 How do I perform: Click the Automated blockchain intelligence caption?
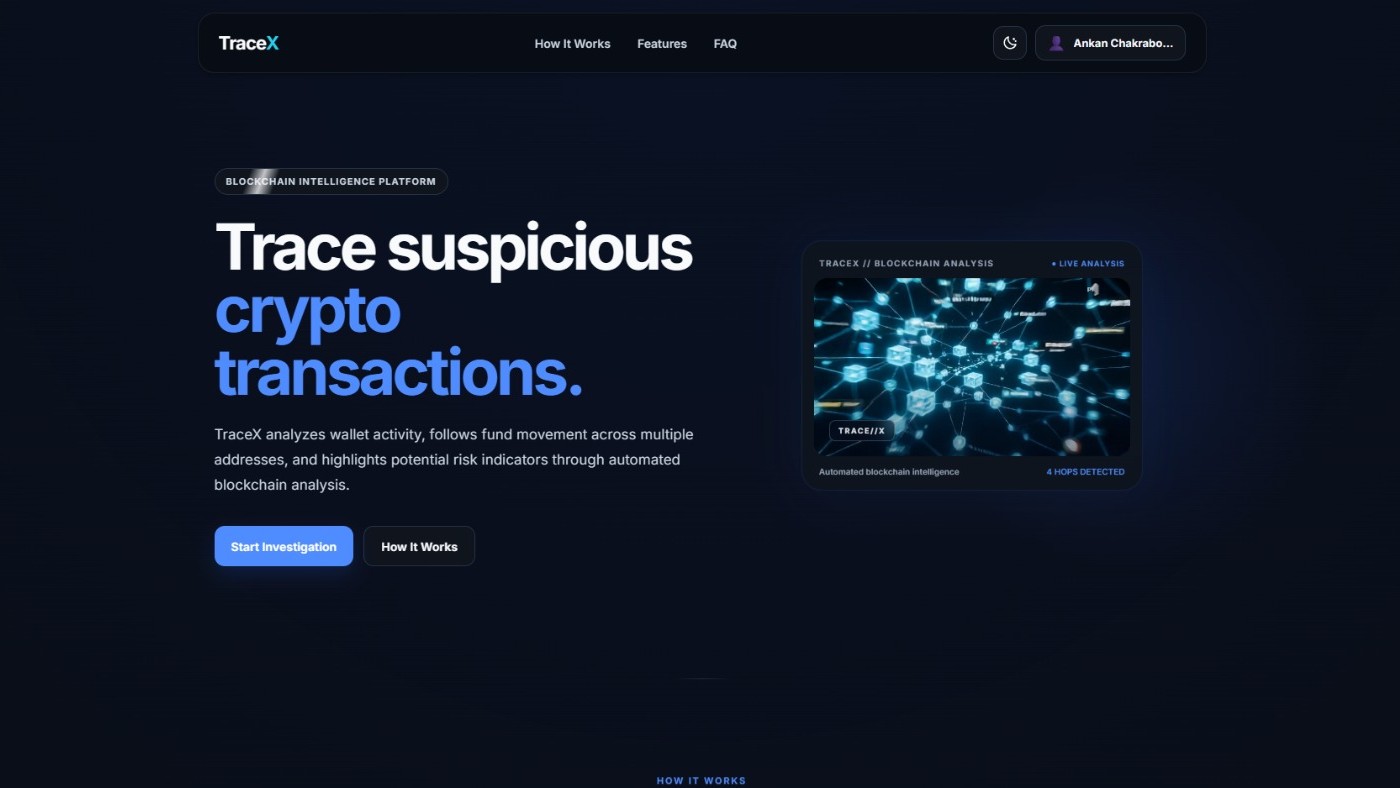pyautogui.click(x=889, y=472)
